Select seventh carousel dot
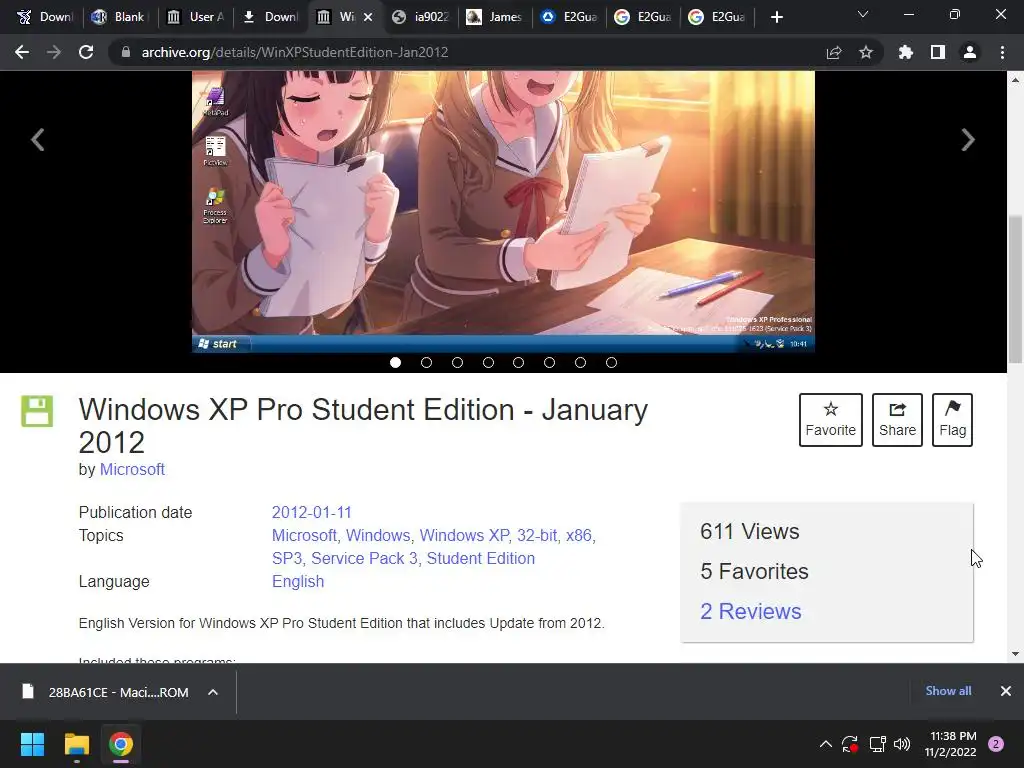 (x=580, y=362)
